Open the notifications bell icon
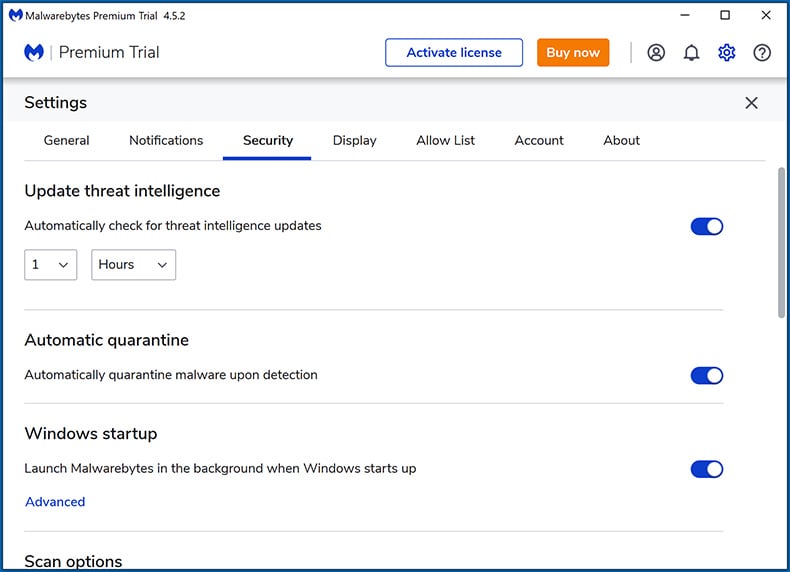Screen dimensions: 790x572 691,52
